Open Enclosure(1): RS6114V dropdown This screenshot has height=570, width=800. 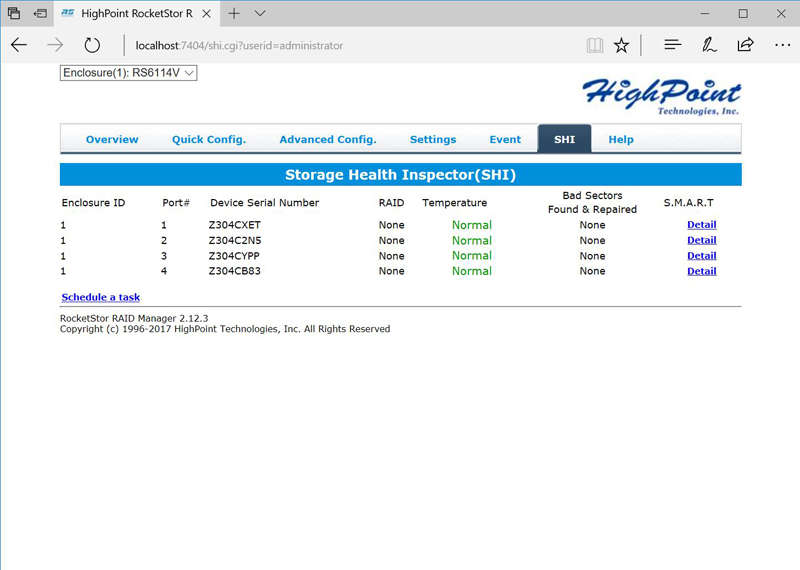coord(129,73)
